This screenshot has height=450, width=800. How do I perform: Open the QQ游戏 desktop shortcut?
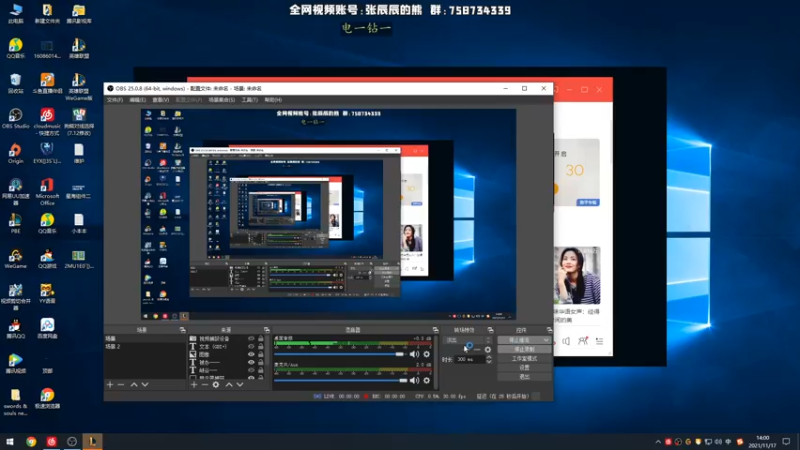(47, 259)
